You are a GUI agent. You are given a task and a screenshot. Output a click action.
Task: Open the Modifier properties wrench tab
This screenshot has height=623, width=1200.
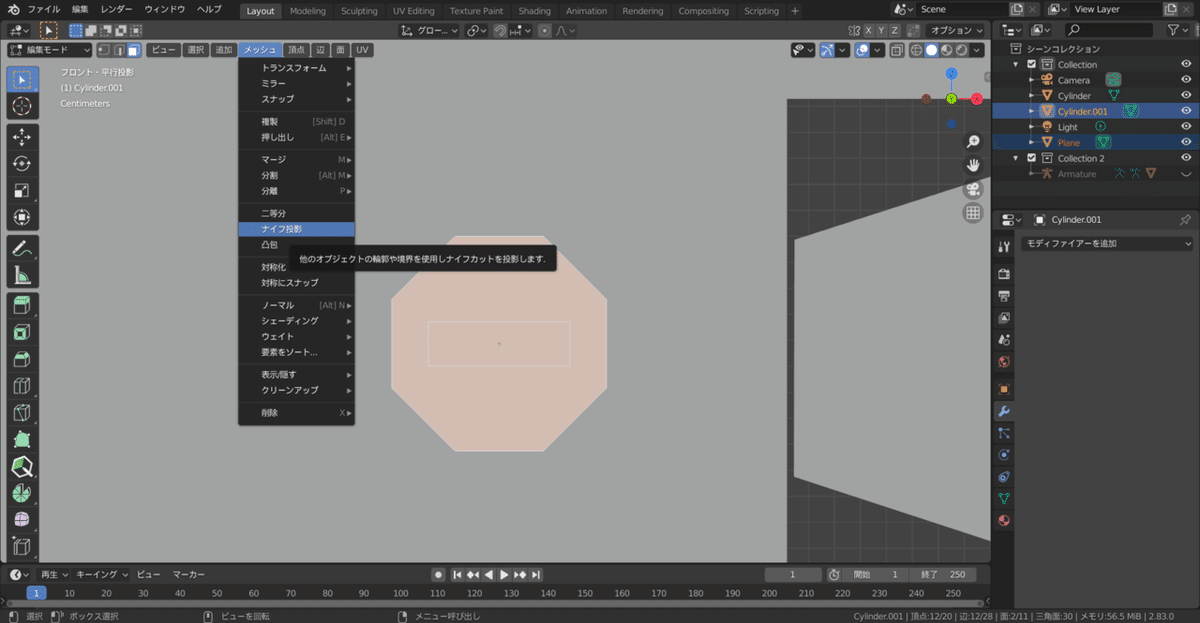coord(1004,411)
